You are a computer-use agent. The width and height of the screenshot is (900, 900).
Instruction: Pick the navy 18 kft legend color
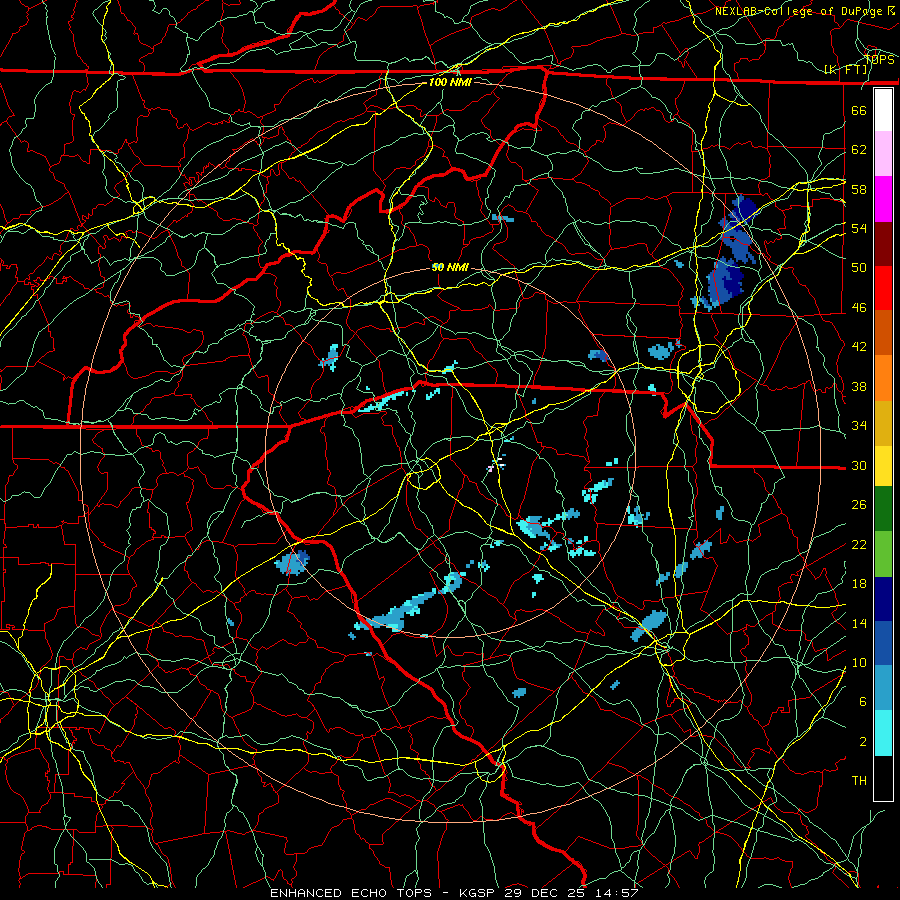click(x=883, y=599)
